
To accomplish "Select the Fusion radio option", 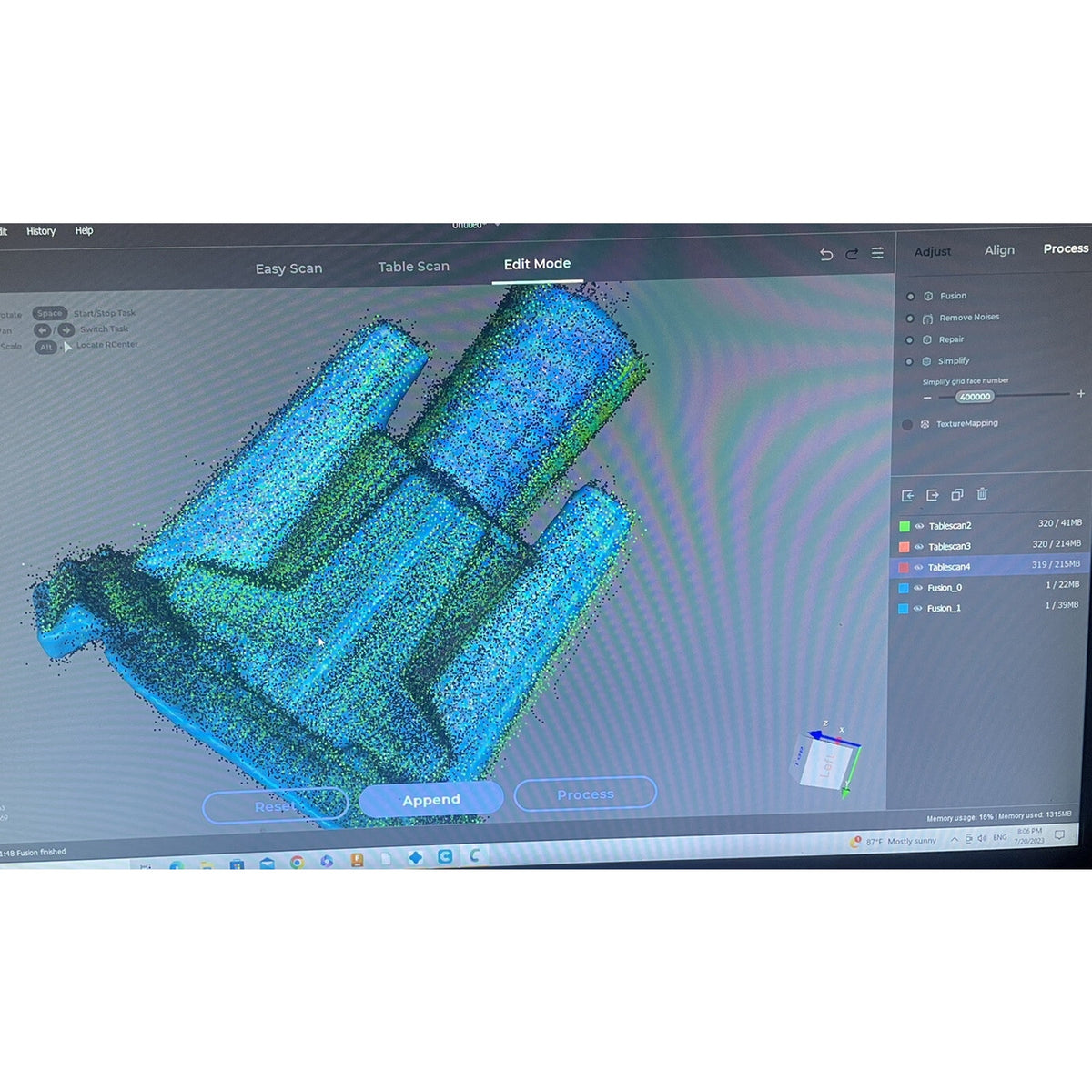I will [910, 297].
